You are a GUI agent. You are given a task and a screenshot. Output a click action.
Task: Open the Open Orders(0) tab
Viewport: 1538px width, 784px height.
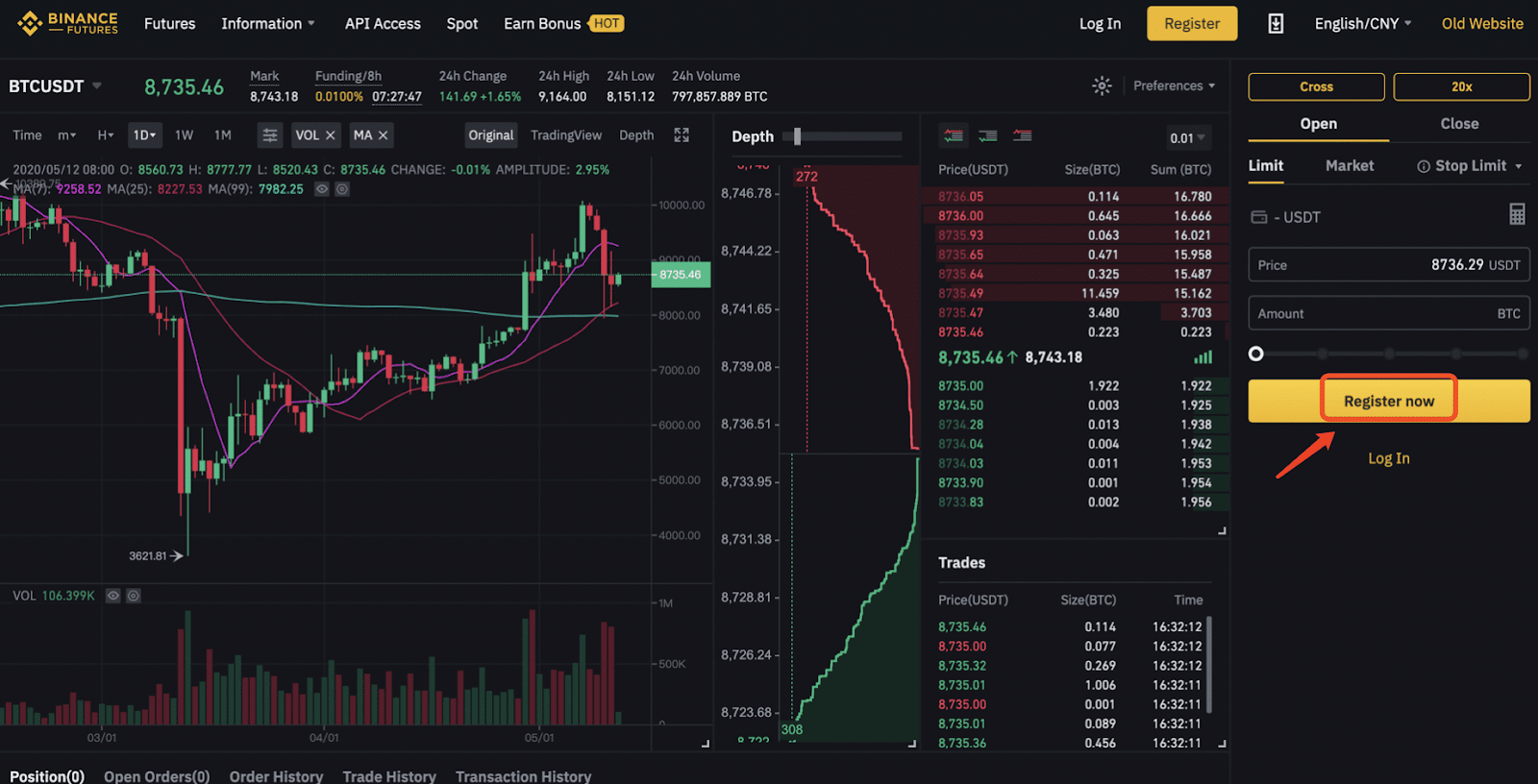pos(157,775)
